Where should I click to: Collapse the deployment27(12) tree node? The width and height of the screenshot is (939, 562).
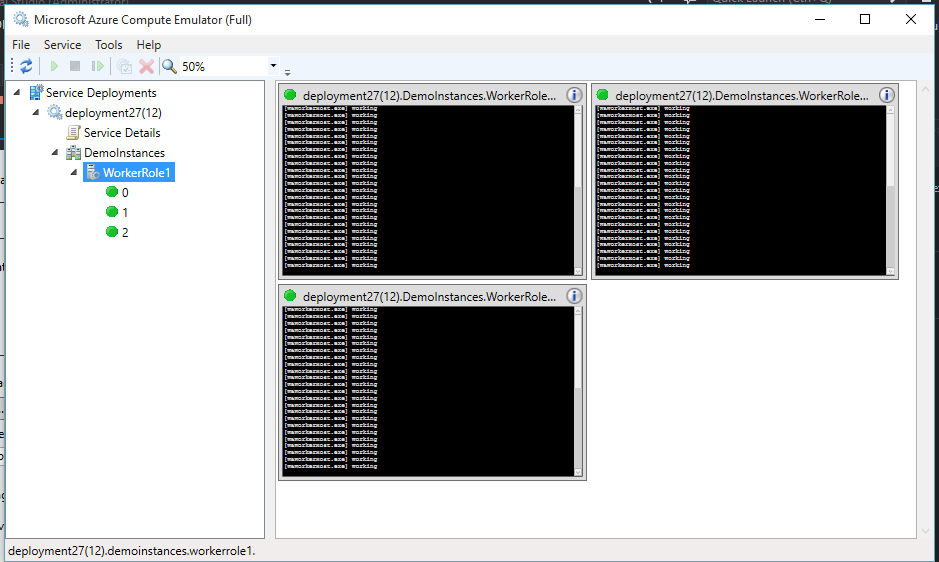coord(36,112)
